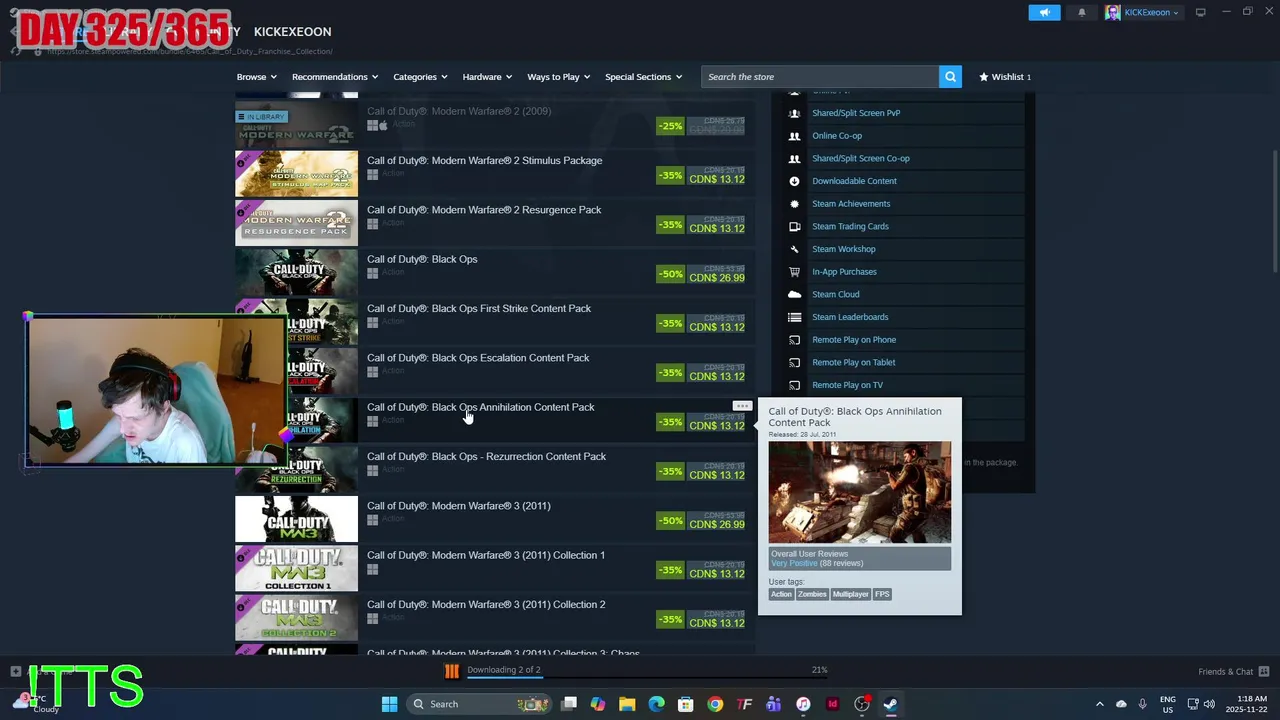Click the FPS user tag
Viewport: 1280px width, 720px height.
882,594
